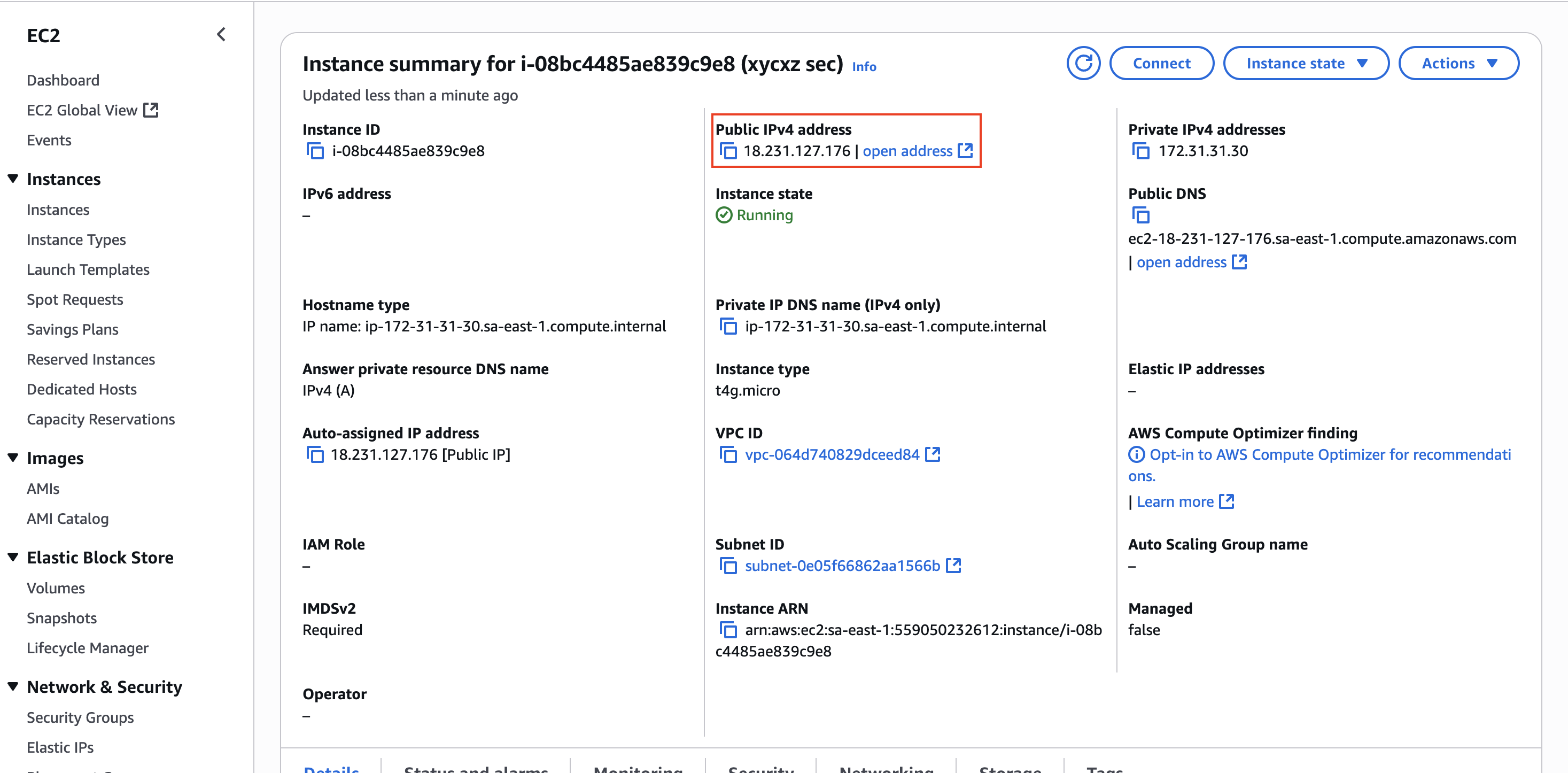
Task: Collapse the EC2 navigation sidebar
Action: coord(221,34)
